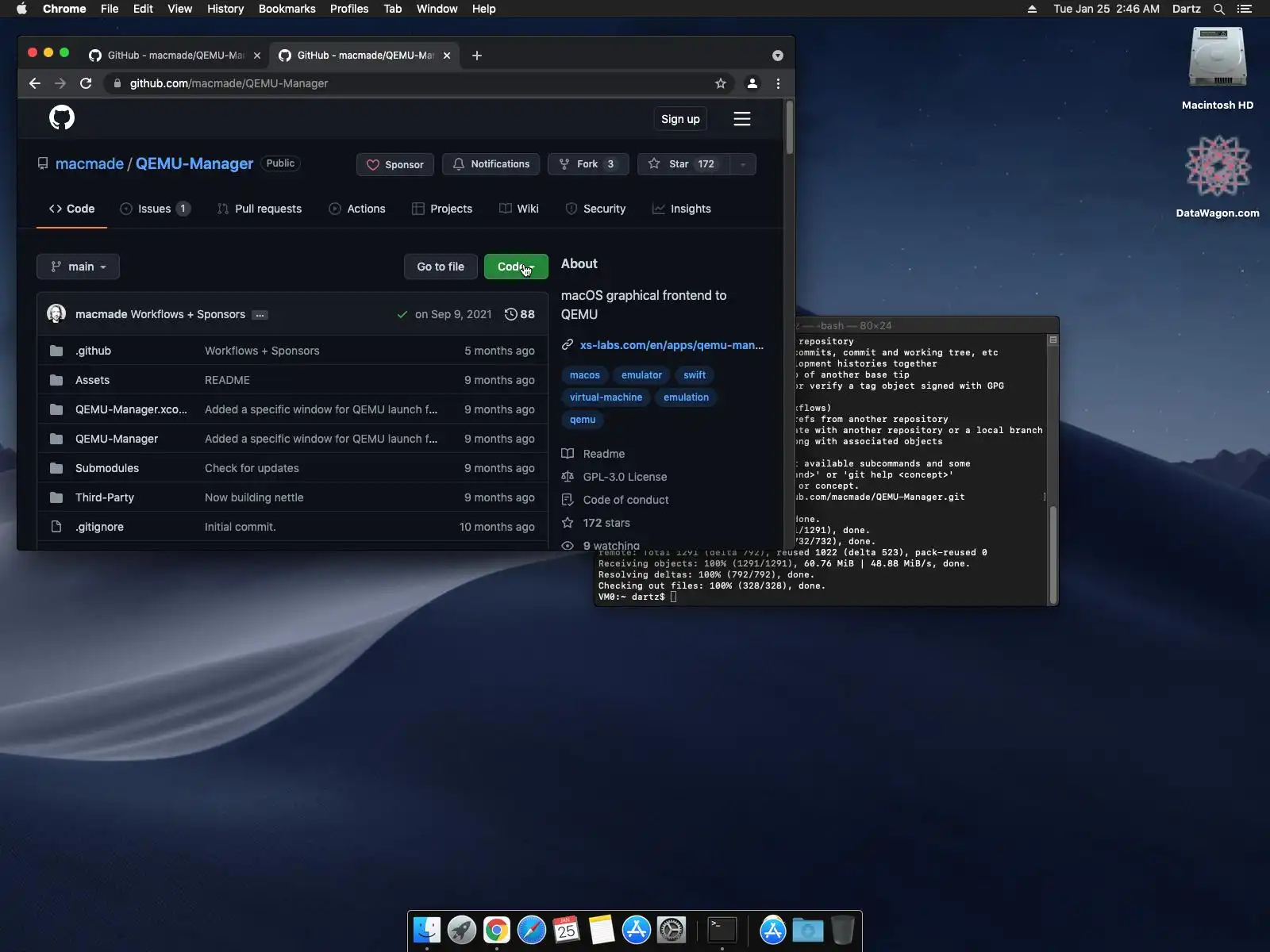Open the Third-Party folder
This screenshot has width=1270, height=952.
105,497
